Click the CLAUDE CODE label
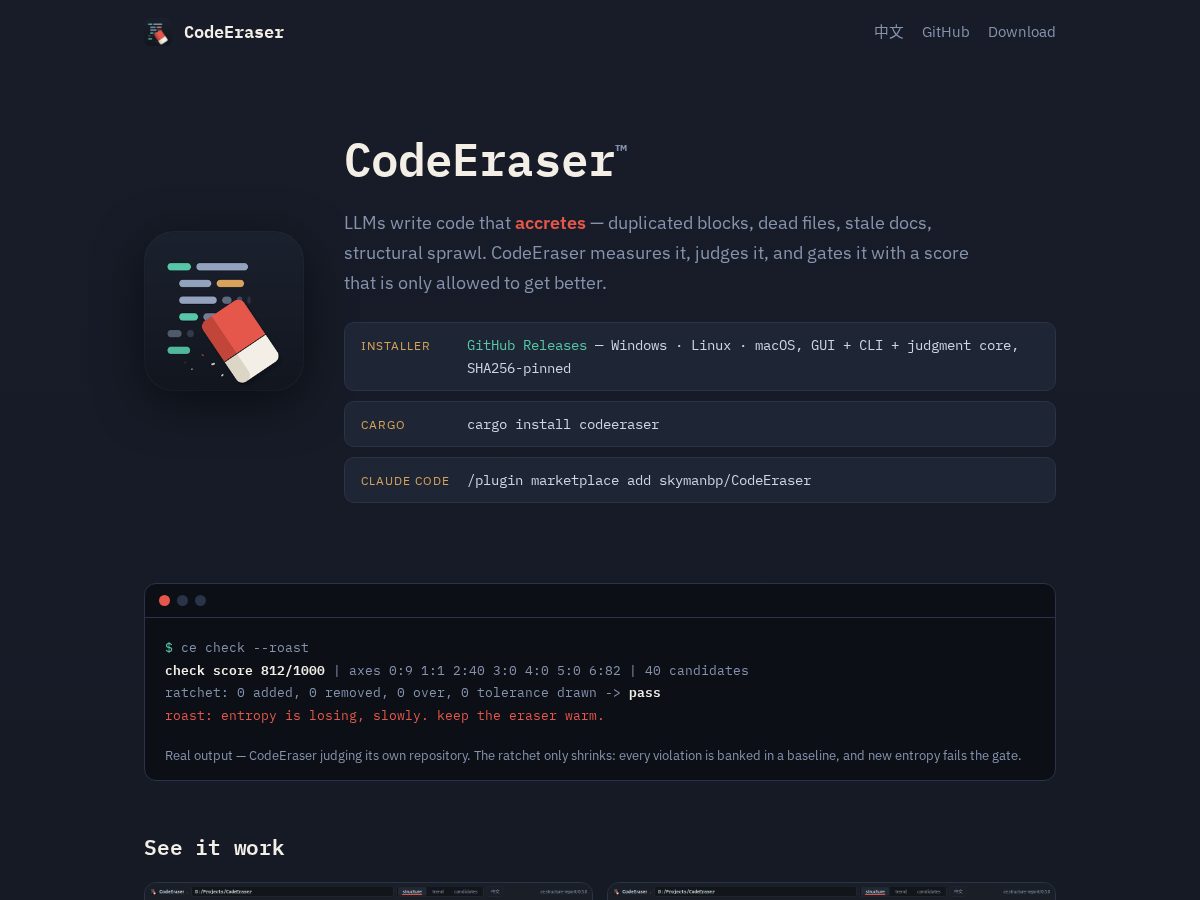The height and width of the screenshot is (900, 1200). coord(405,481)
